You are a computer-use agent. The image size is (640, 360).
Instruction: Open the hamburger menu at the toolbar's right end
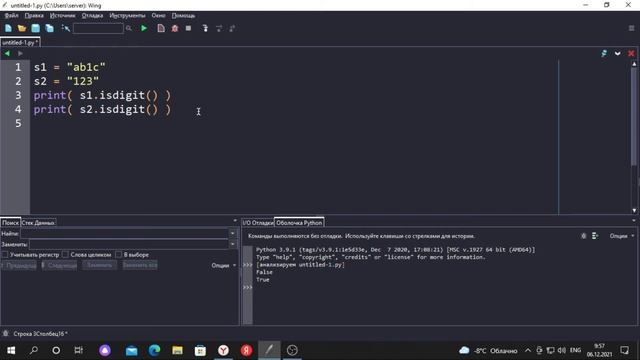pos(631,28)
